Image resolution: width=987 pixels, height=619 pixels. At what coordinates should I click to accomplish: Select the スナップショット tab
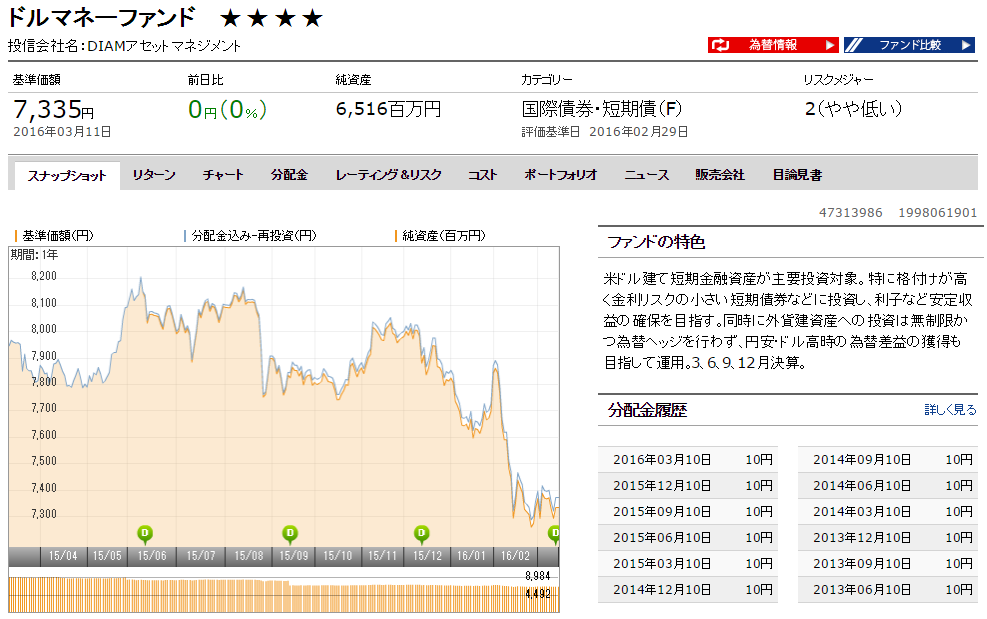coord(66,175)
